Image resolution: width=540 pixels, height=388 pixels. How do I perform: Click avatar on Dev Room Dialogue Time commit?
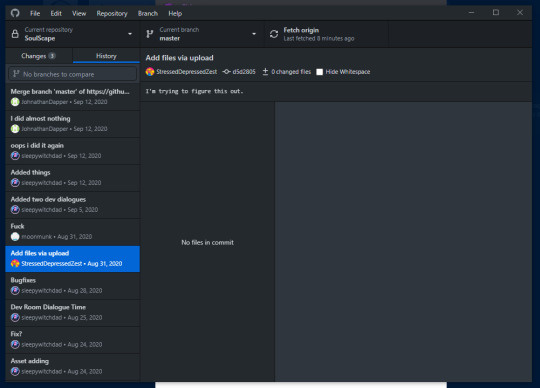pyautogui.click(x=15, y=317)
